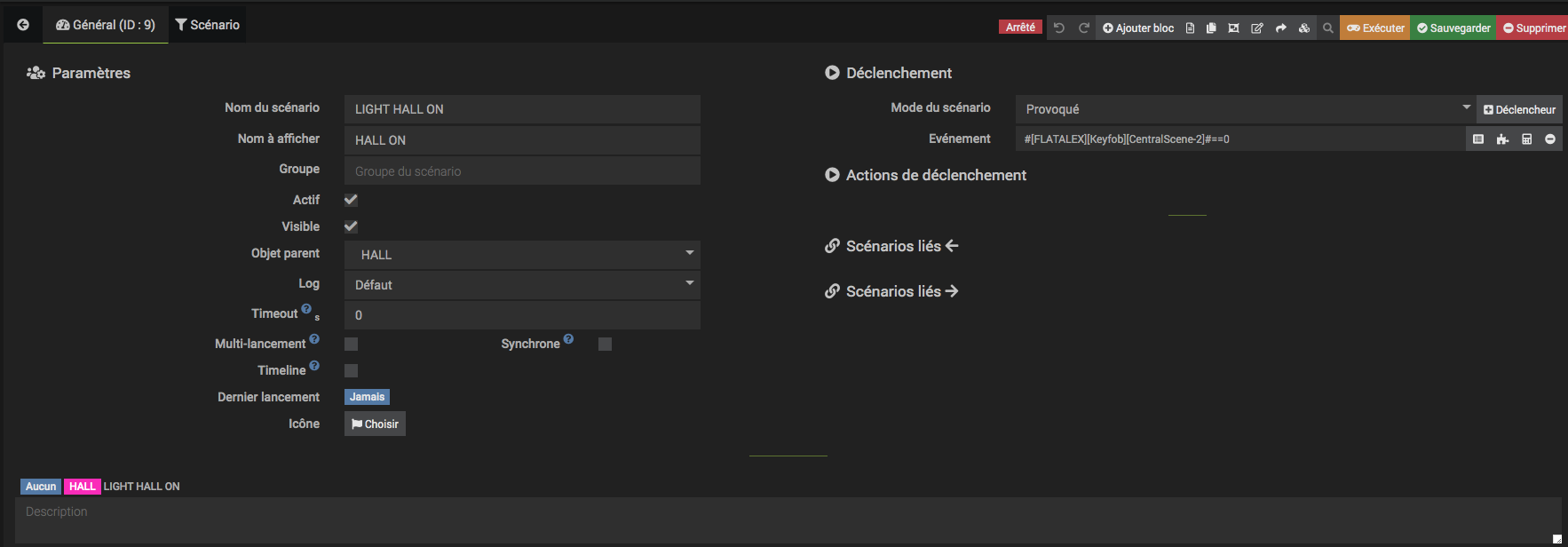Open the Mode du scénario dropdown

point(1245,109)
